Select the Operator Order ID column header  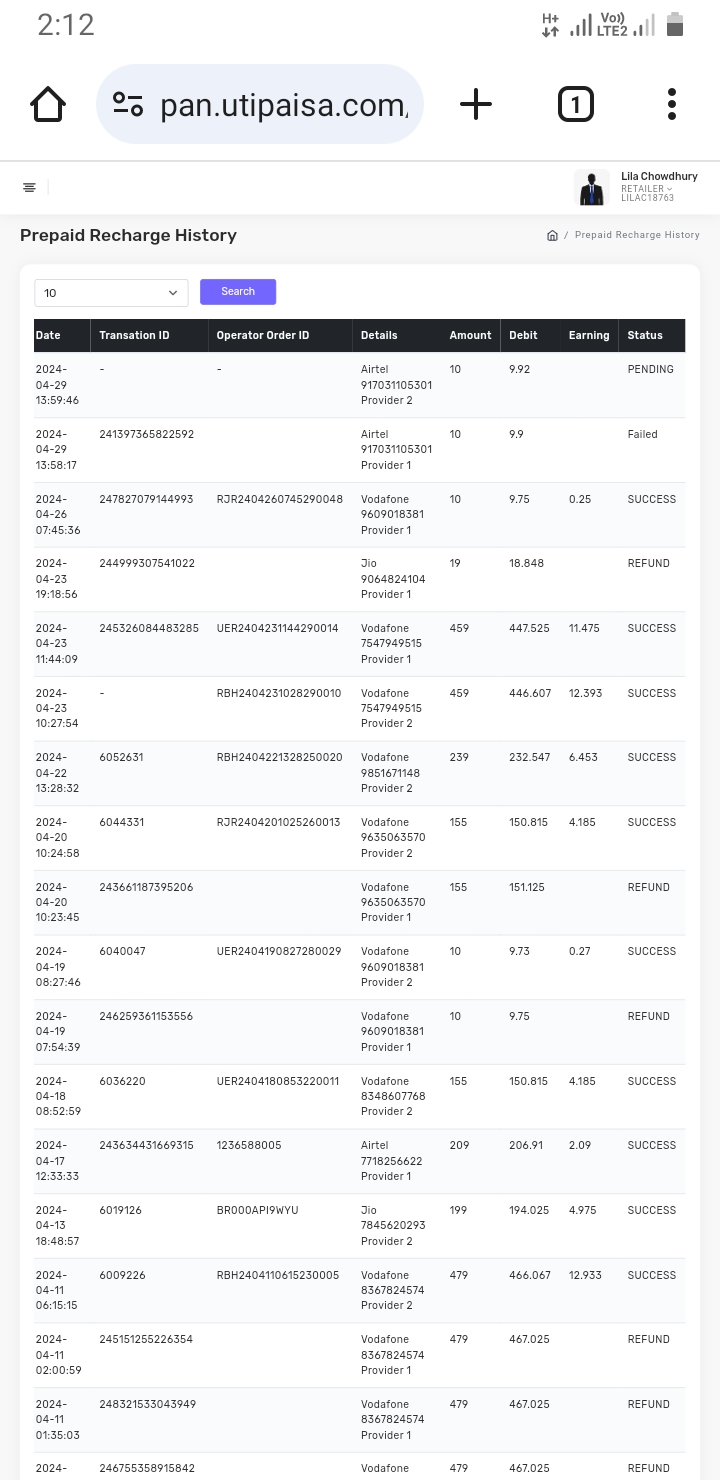coord(263,336)
